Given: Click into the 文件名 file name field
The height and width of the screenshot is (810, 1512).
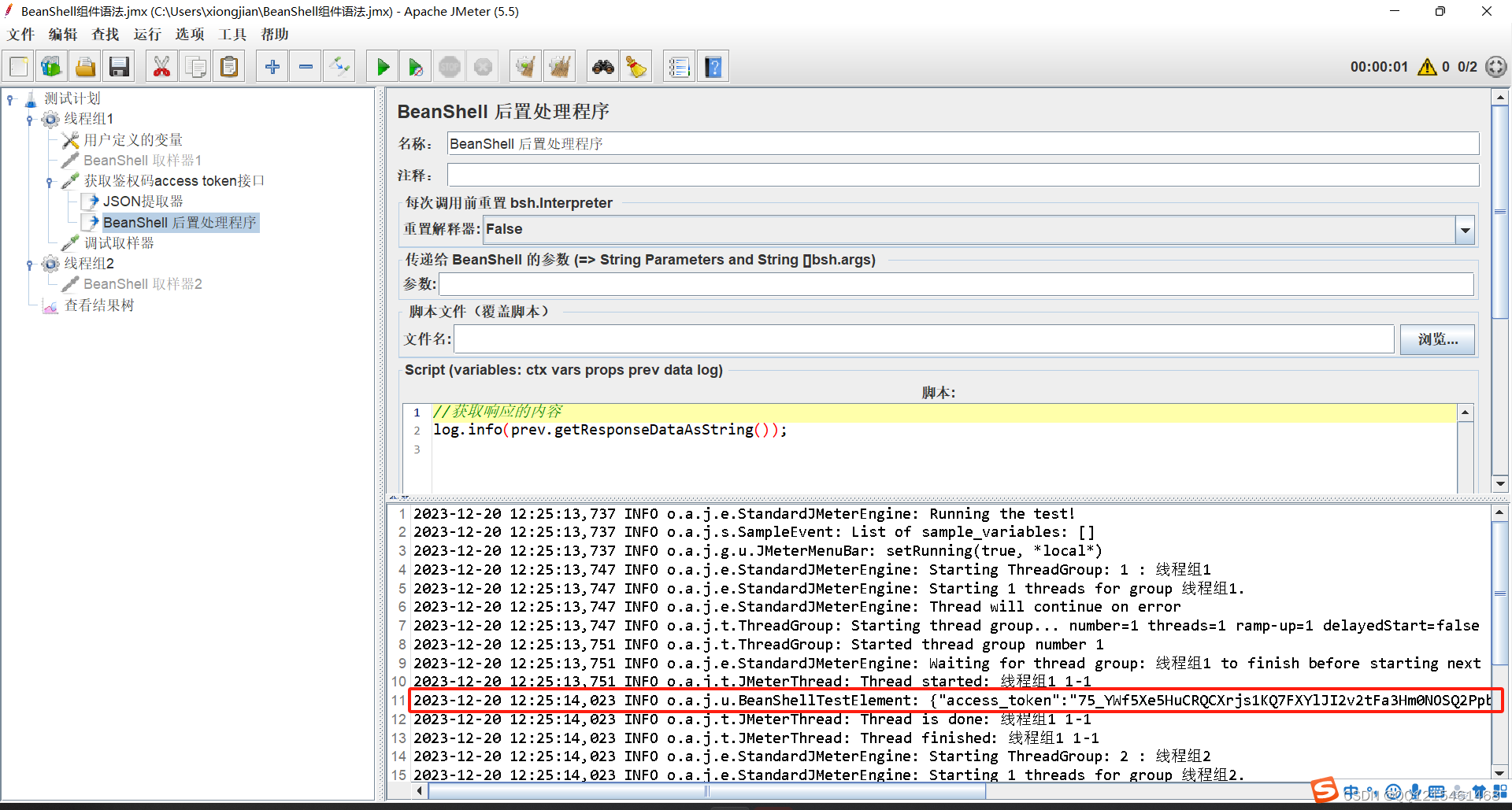Looking at the screenshot, I should pos(924,339).
